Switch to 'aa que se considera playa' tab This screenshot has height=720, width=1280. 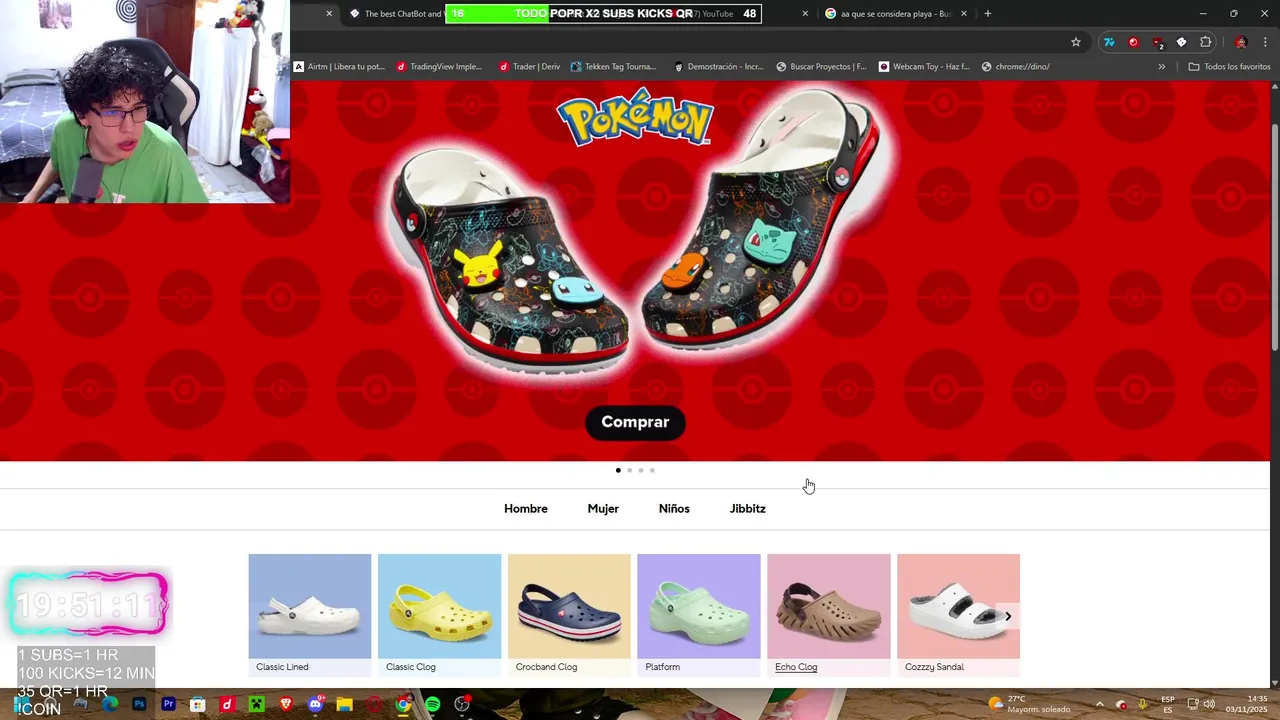[x=888, y=14]
